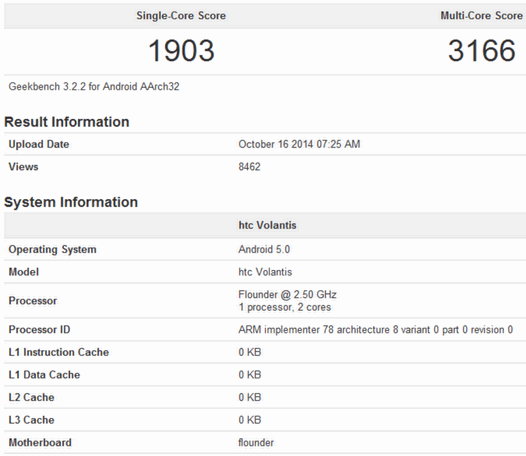
Task: Click the Views label
Action: (x=23, y=167)
